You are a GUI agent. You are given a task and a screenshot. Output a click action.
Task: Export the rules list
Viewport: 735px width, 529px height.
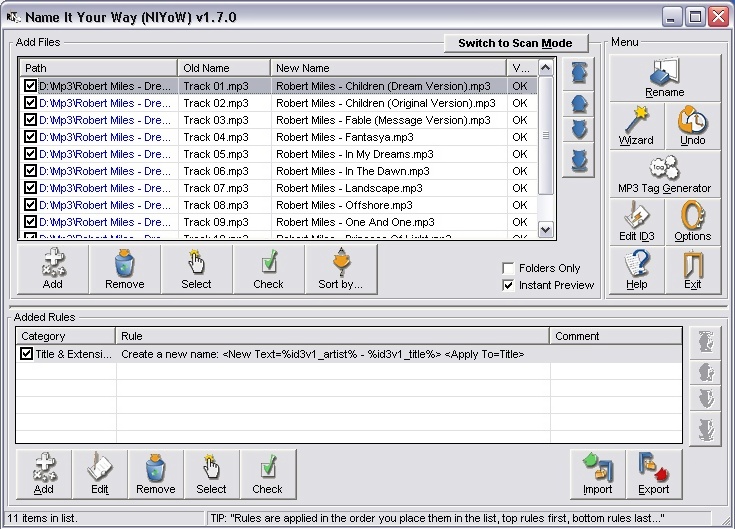(x=653, y=473)
